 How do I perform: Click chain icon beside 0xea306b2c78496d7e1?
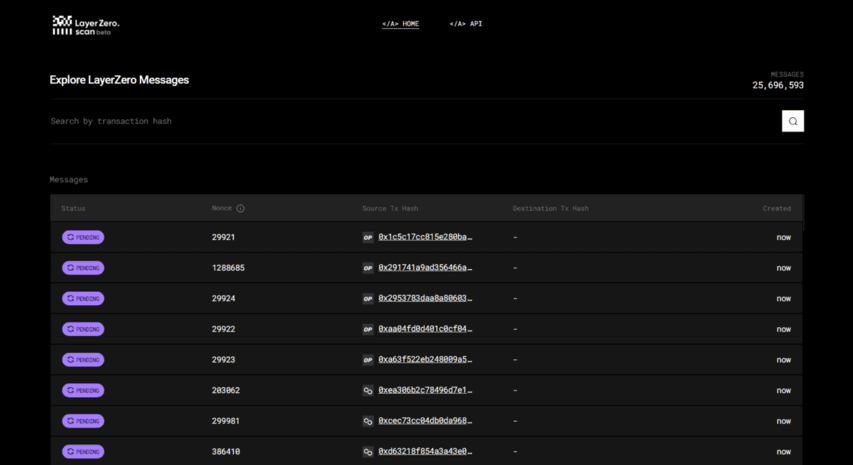368,390
